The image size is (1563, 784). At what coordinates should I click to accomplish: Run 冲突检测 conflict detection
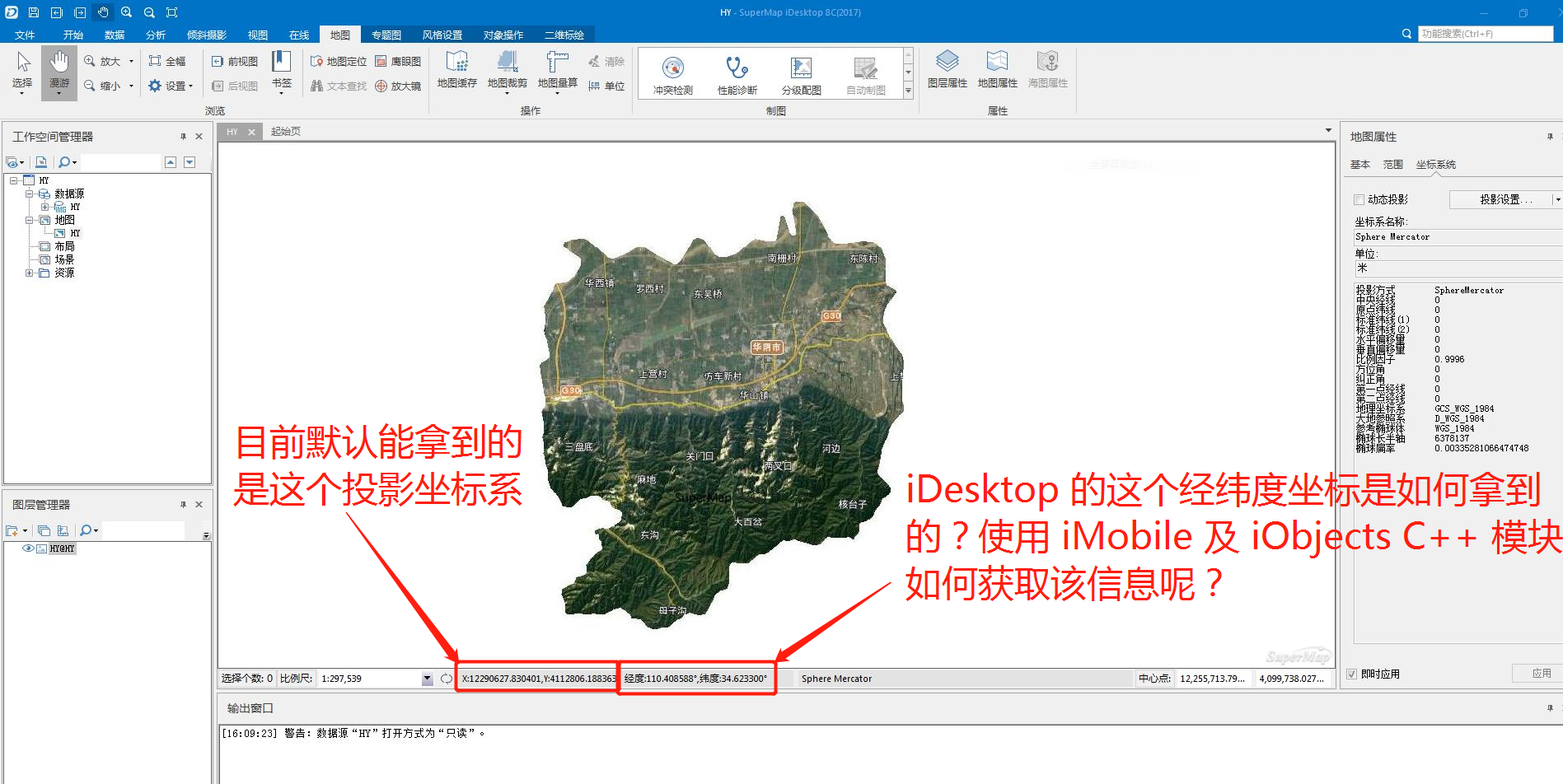673,75
